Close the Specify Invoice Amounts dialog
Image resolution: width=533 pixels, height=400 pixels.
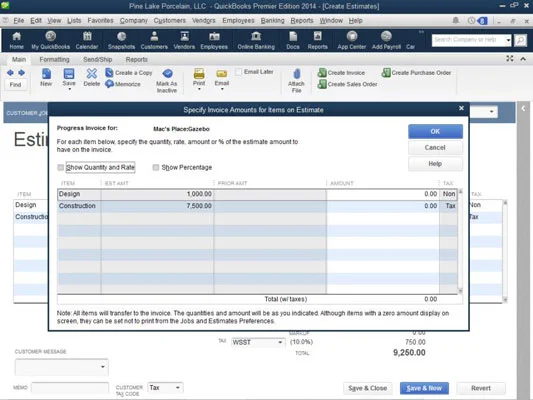[x=461, y=108]
